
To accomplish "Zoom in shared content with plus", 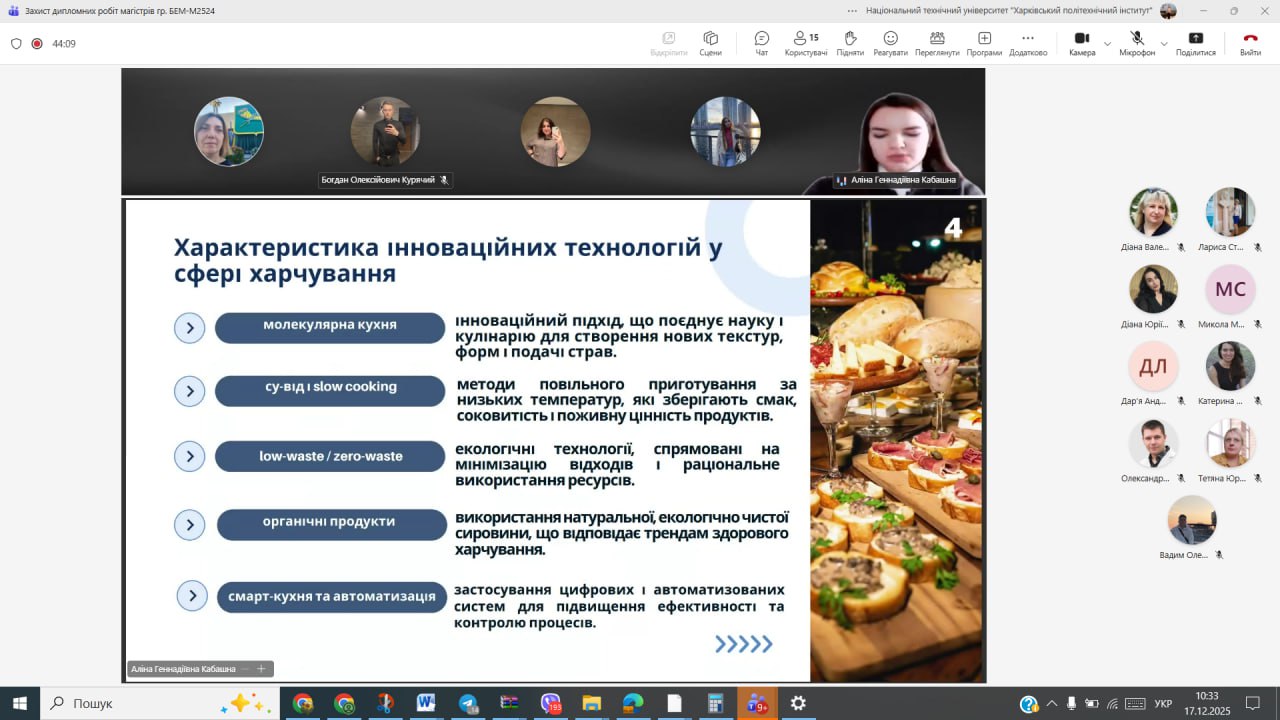I will tap(261, 669).
